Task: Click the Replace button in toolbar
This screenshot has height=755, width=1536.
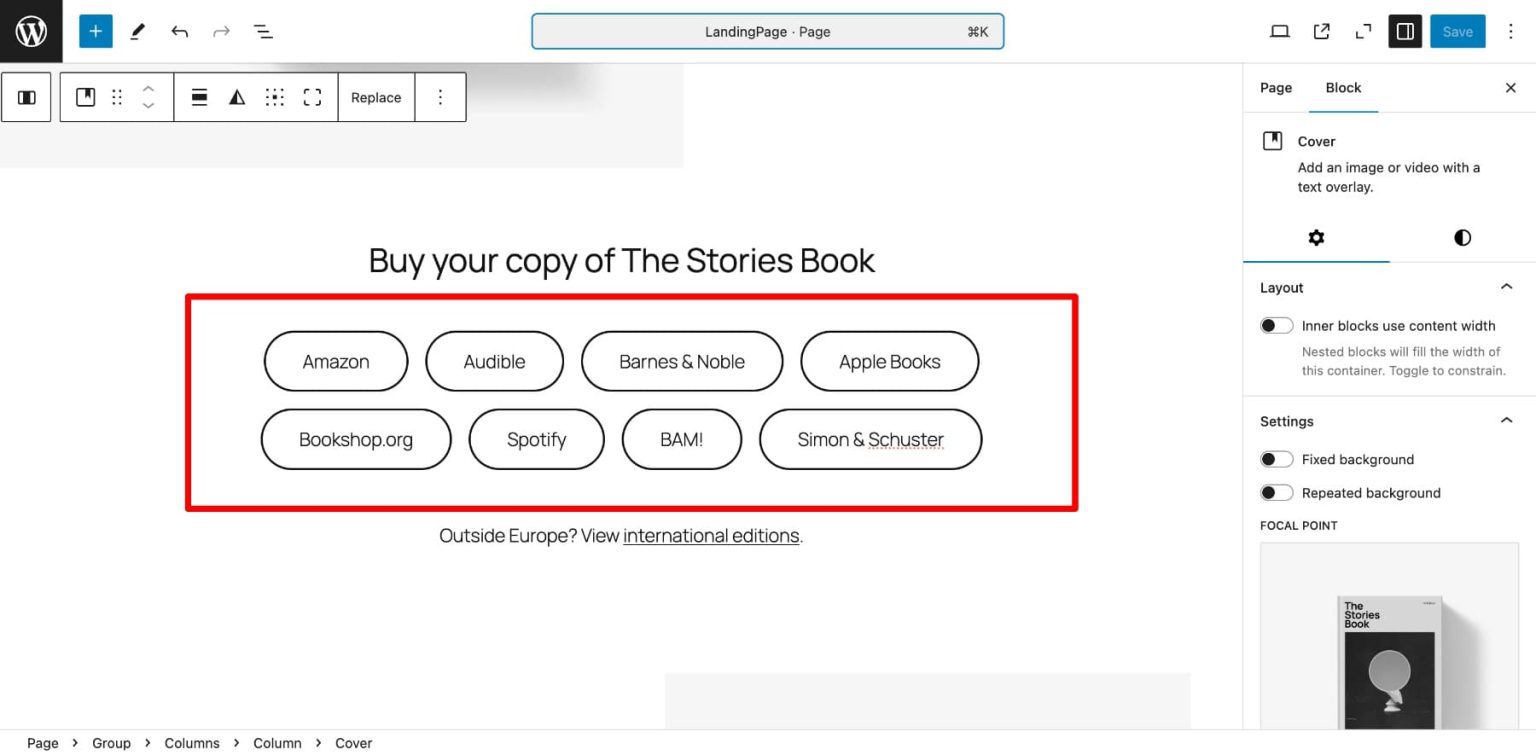Action: click(376, 97)
